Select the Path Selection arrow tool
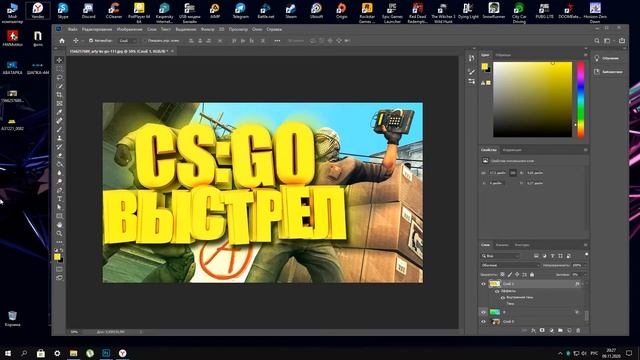The image size is (640, 360). tap(59, 207)
